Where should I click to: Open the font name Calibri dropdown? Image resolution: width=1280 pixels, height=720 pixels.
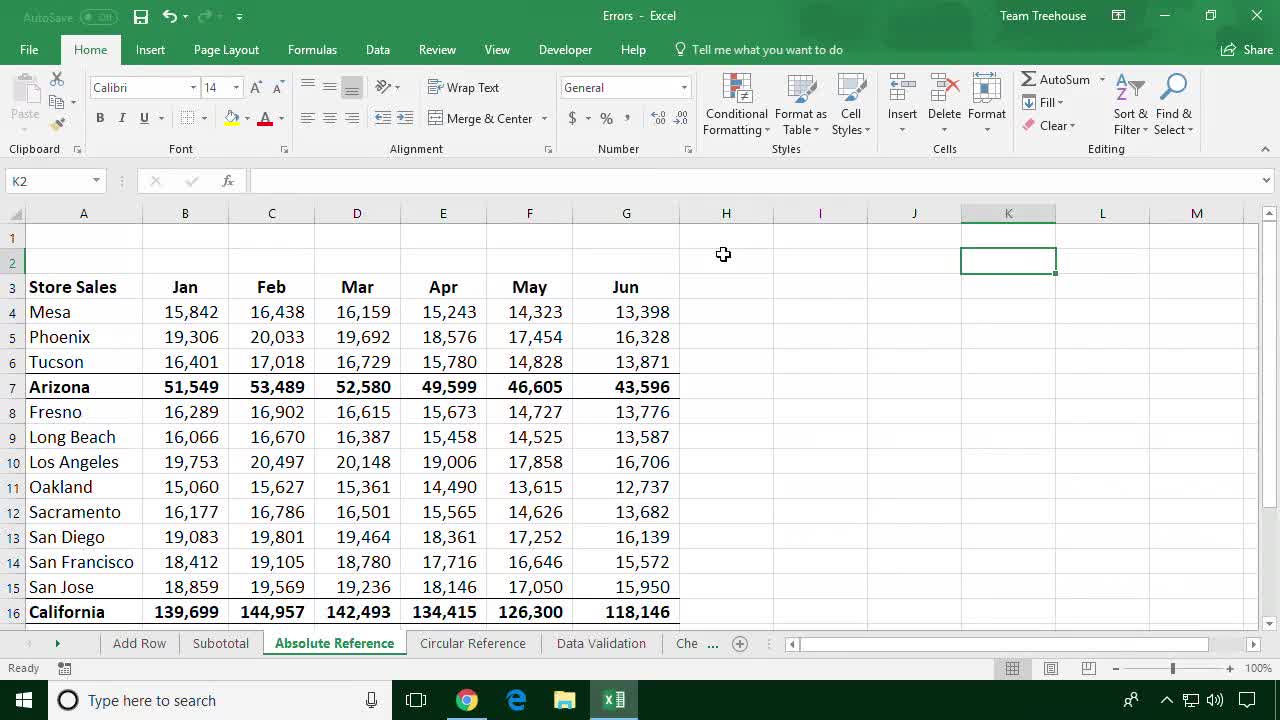coord(193,88)
